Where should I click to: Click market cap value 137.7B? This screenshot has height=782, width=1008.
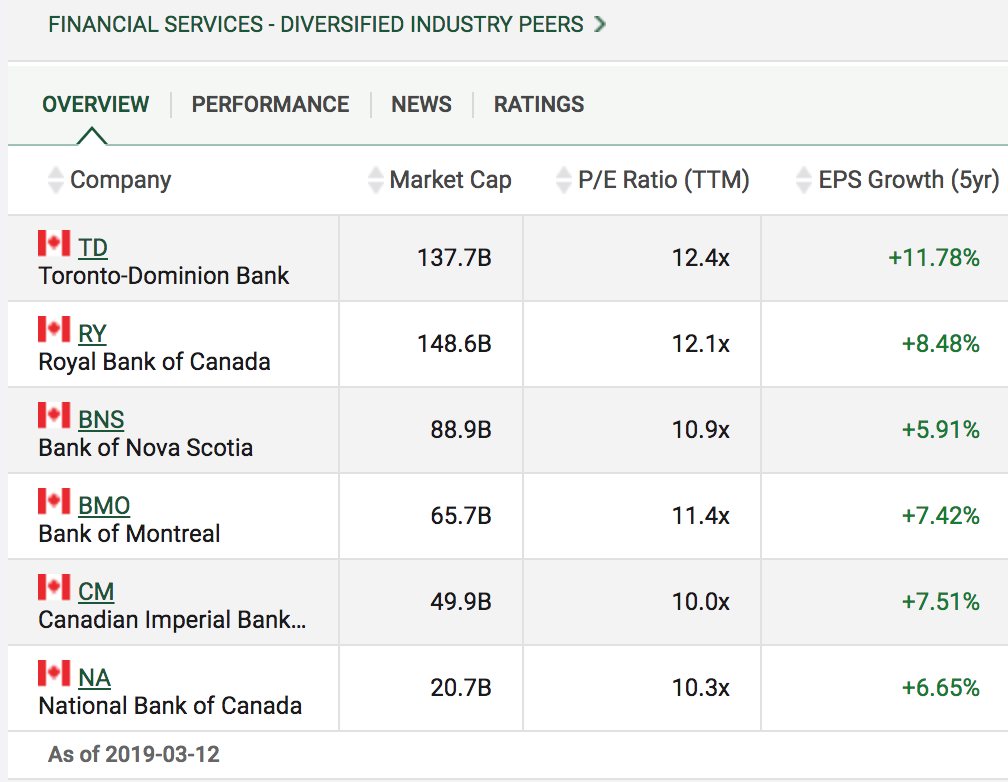(x=454, y=258)
